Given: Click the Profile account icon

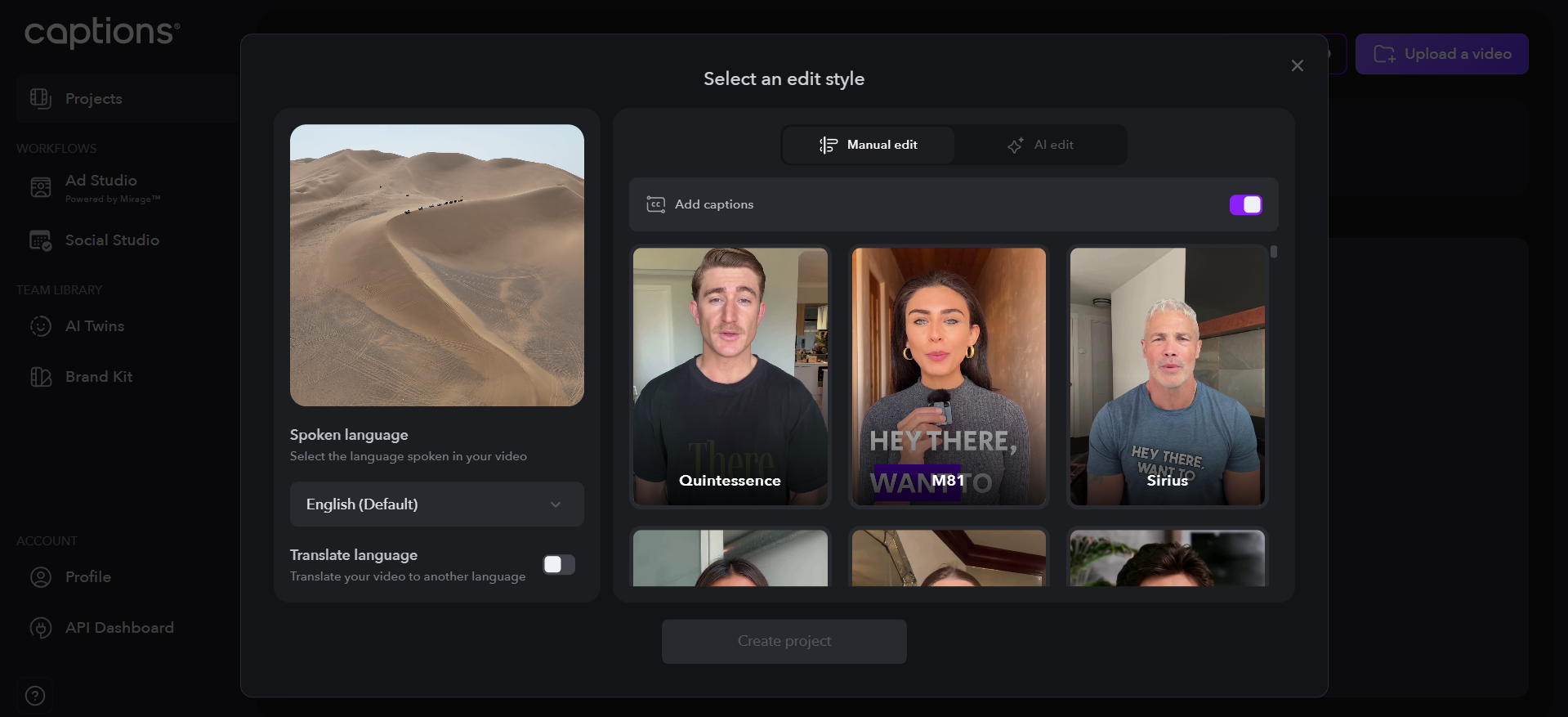Looking at the screenshot, I should point(40,577).
